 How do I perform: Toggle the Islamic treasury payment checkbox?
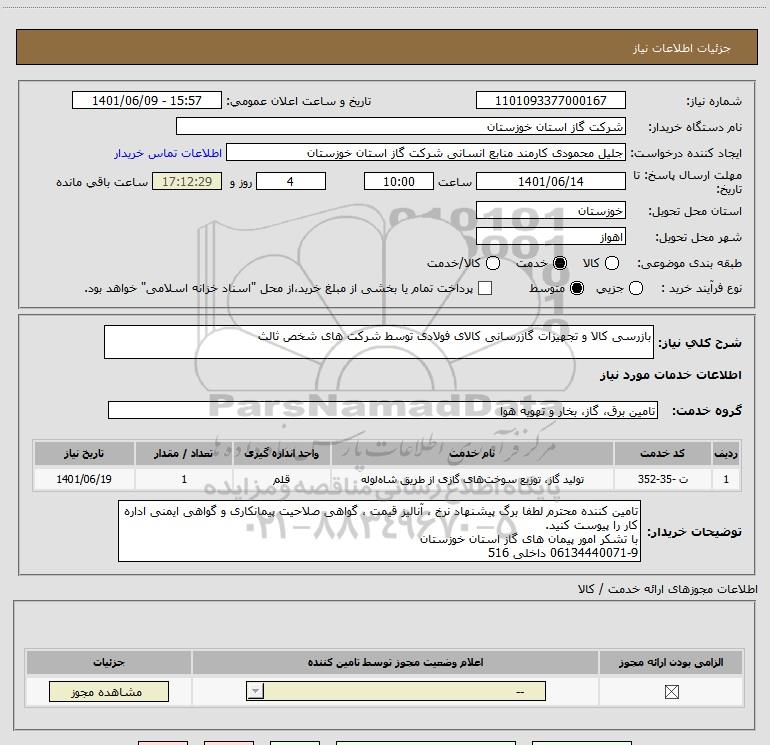(x=485, y=288)
